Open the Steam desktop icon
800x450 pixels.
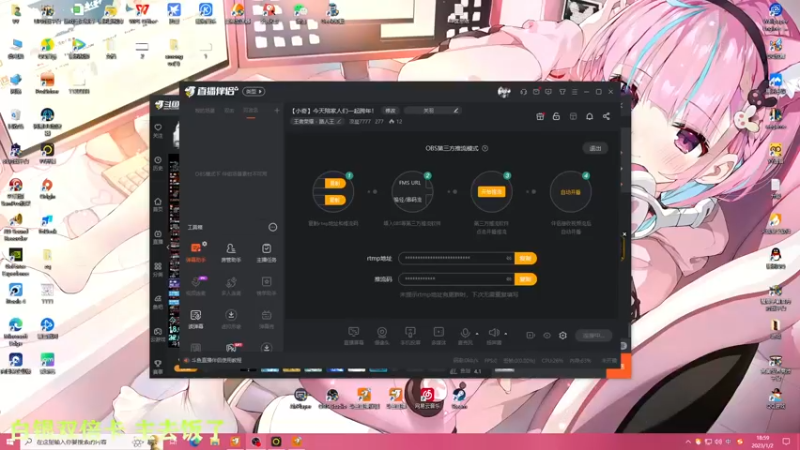(459, 398)
